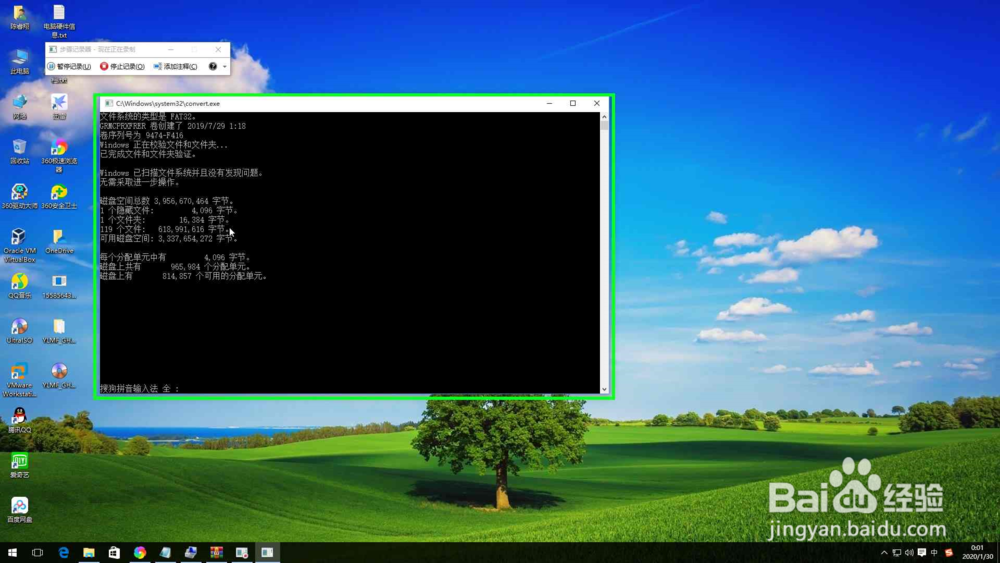Open the WinRAR-style taskbar icon
Image resolution: width=1000 pixels, height=563 pixels.
[x=216, y=552]
